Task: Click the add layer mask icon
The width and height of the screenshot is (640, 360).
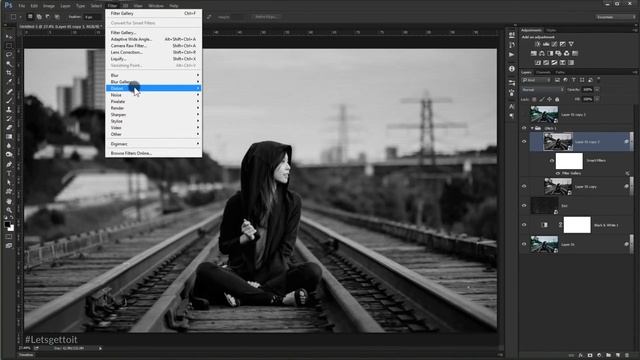Action: click(590, 356)
